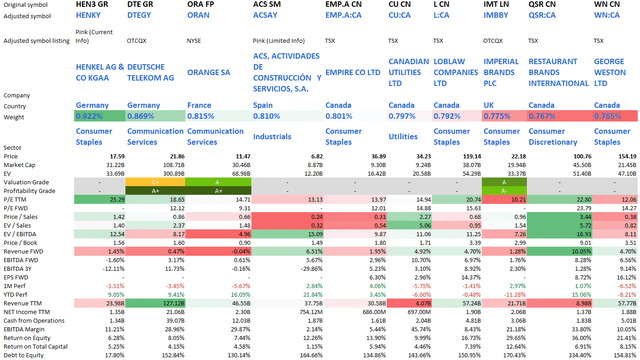Click the Deutsche Telekom AG company name
640x360 pixels.
[150, 72]
